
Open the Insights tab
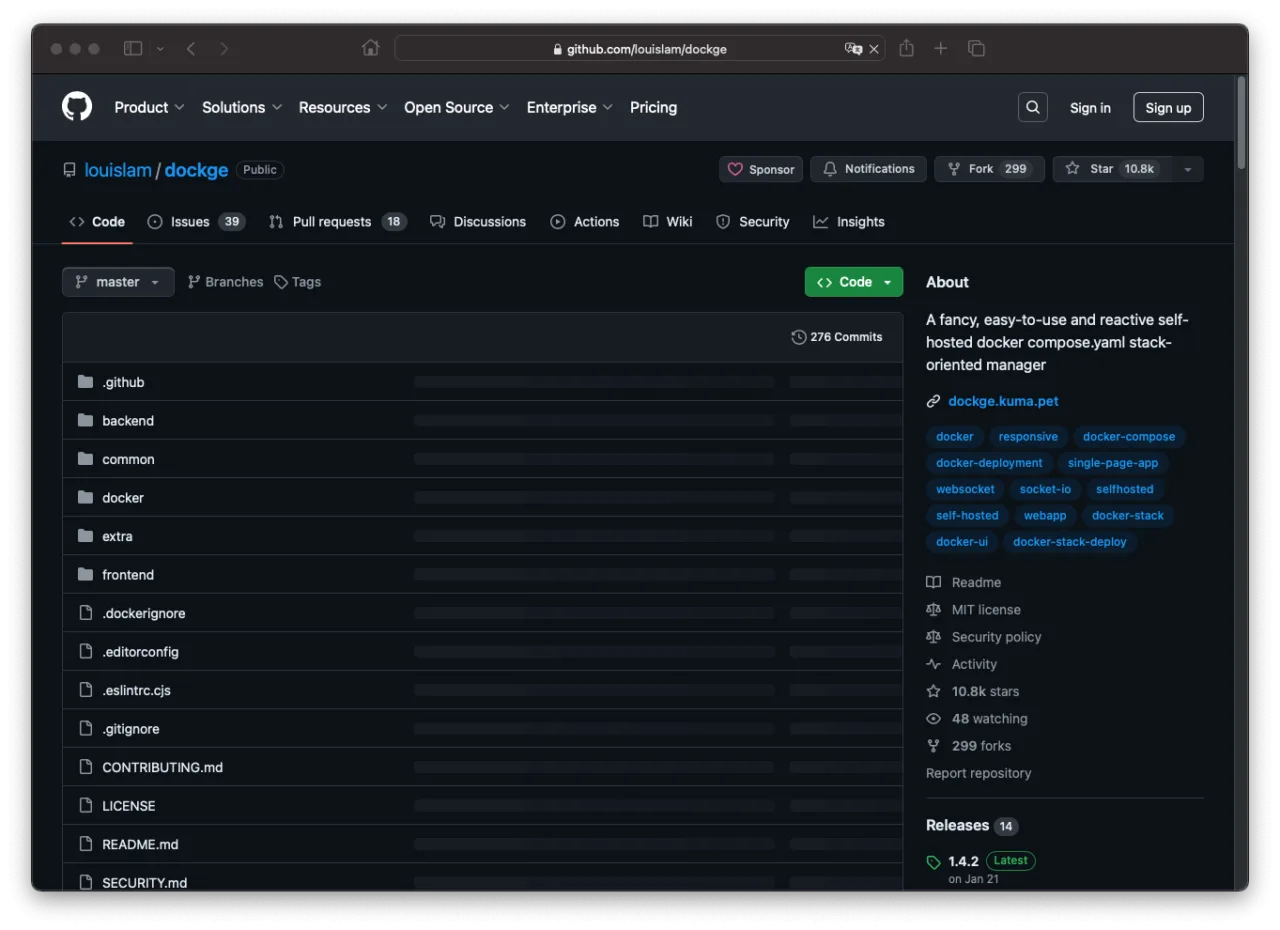(x=849, y=222)
